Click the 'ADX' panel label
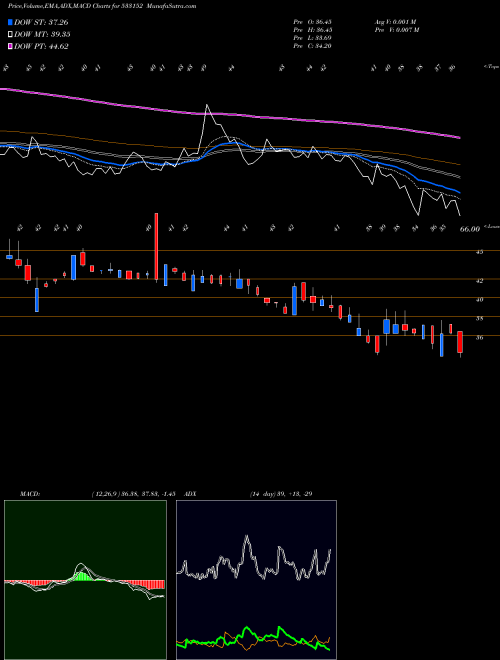The image size is (500, 660). tap(190, 494)
